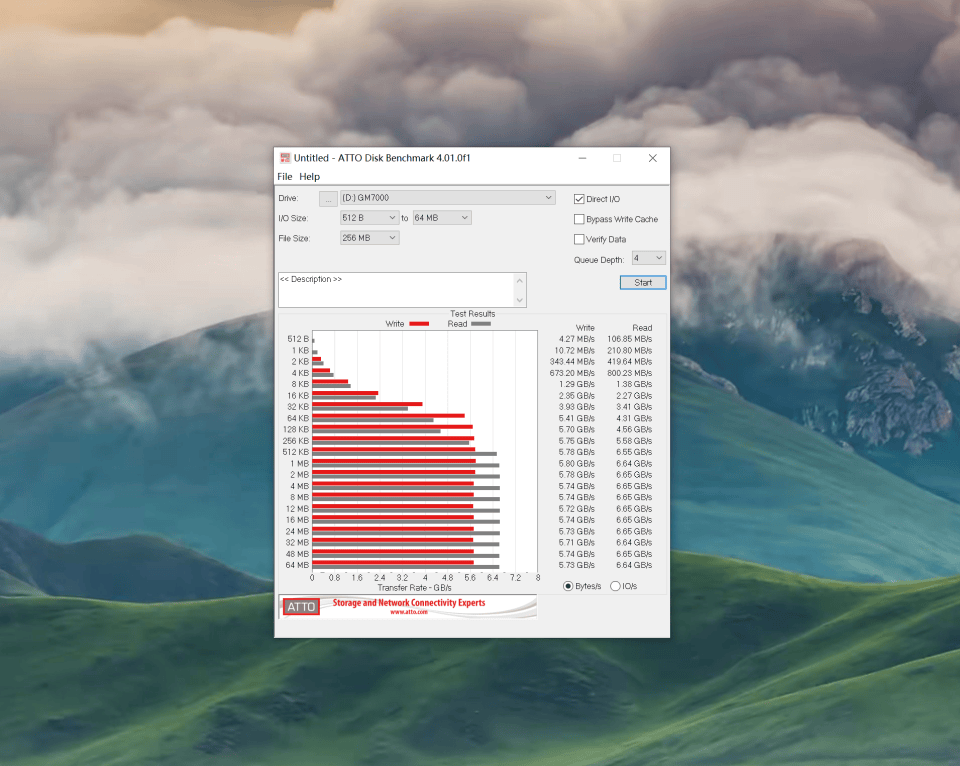Open the 64 MB I/O size dropdown
This screenshot has height=766, width=960.
click(x=441, y=217)
